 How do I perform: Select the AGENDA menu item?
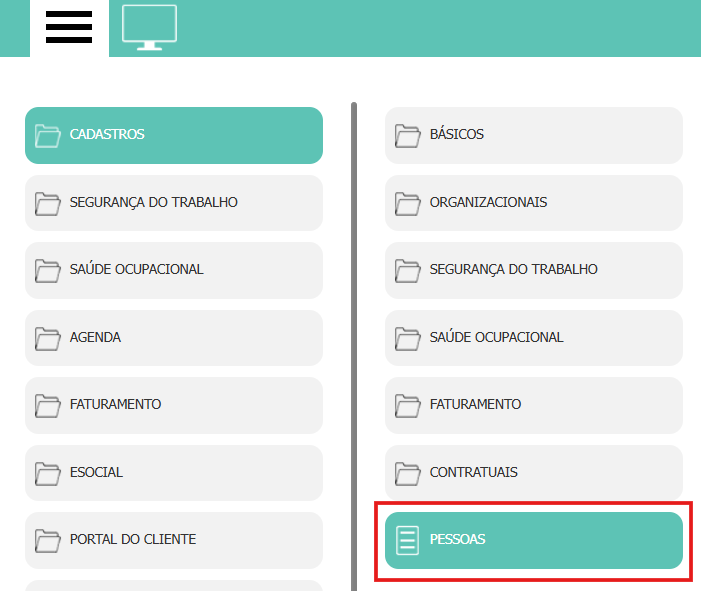[x=174, y=338]
